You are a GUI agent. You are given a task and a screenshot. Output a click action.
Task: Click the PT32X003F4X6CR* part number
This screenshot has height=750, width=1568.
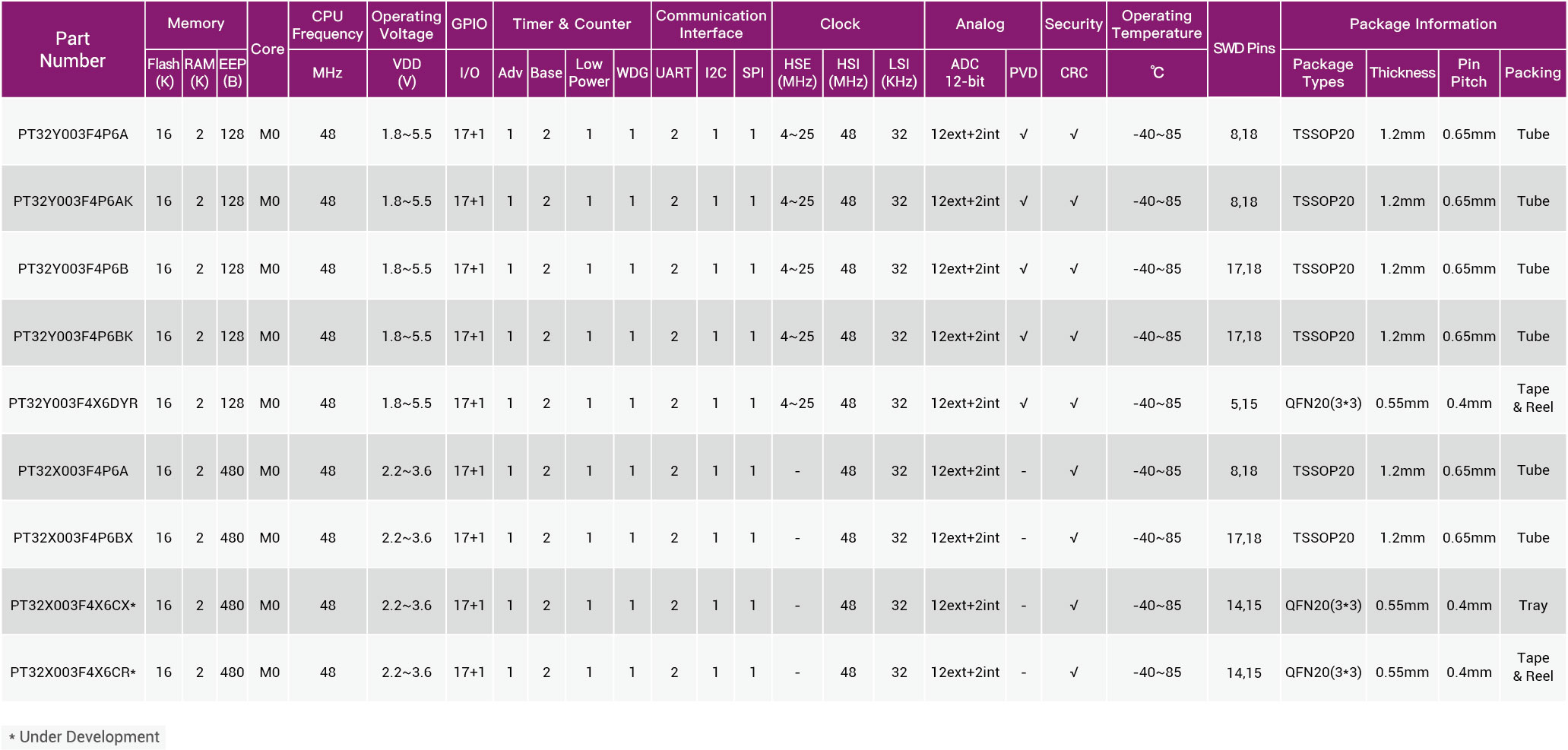pos(73,672)
